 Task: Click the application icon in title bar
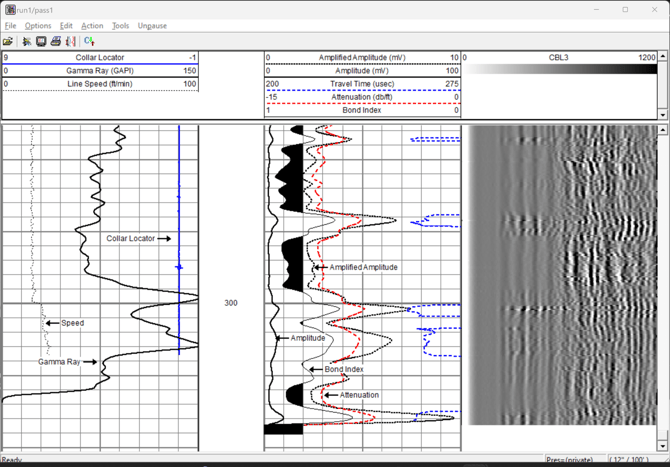[9, 9]
